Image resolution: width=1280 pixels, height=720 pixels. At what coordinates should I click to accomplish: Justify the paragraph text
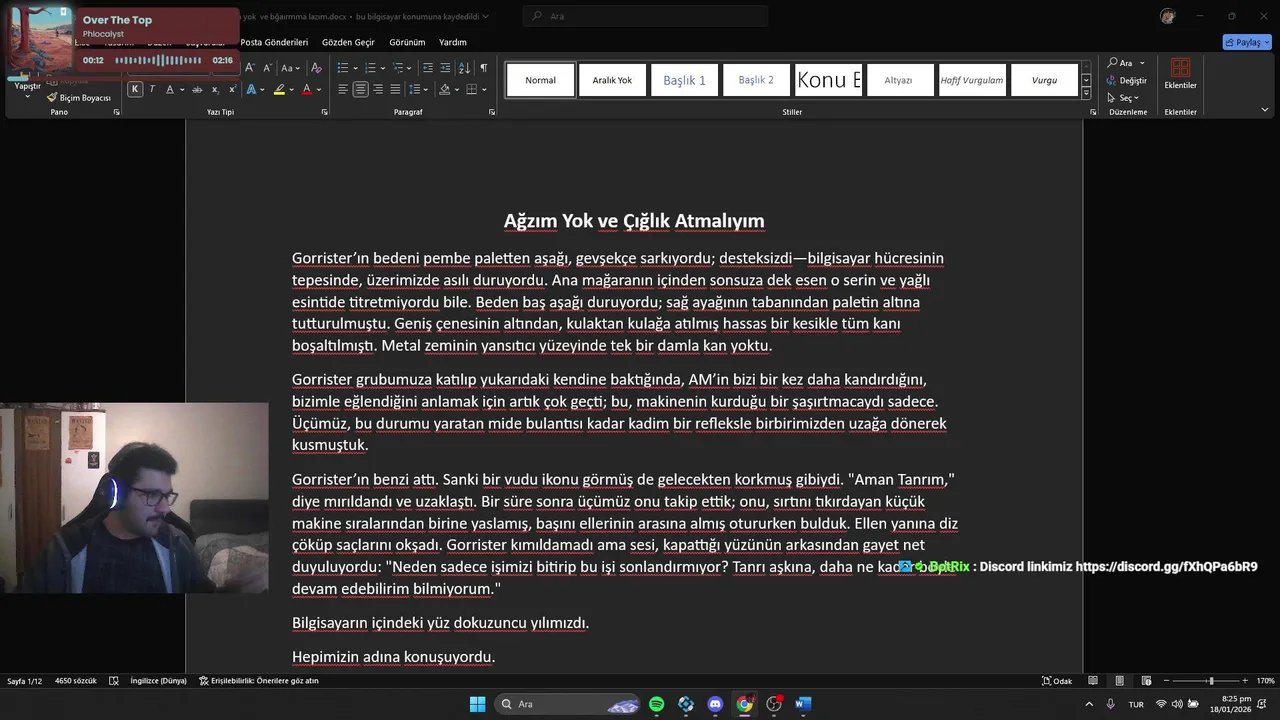coord(395,89)
